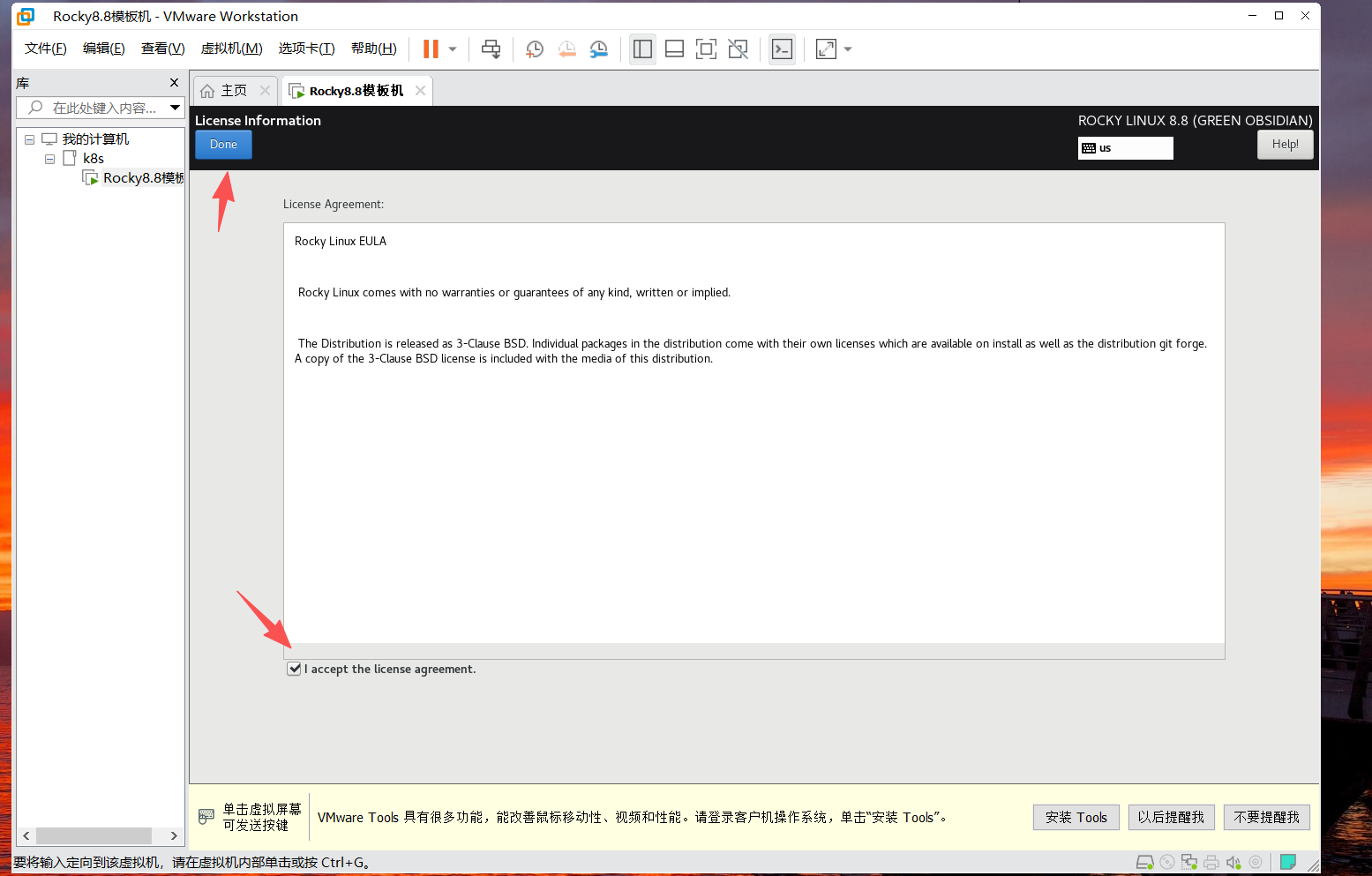Screen dimensions: 1372x876
Task: Click the 不要提醒我 button
Action: [x=1267, y=818]
